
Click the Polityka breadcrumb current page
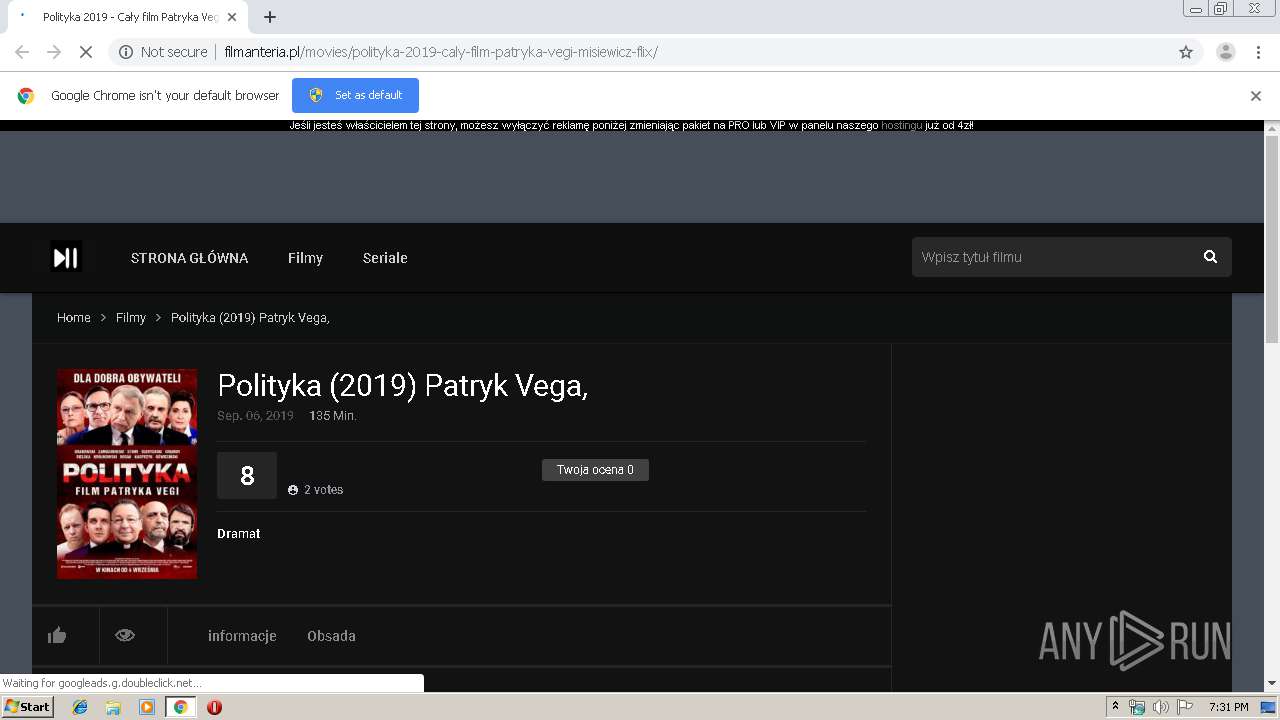250,317
